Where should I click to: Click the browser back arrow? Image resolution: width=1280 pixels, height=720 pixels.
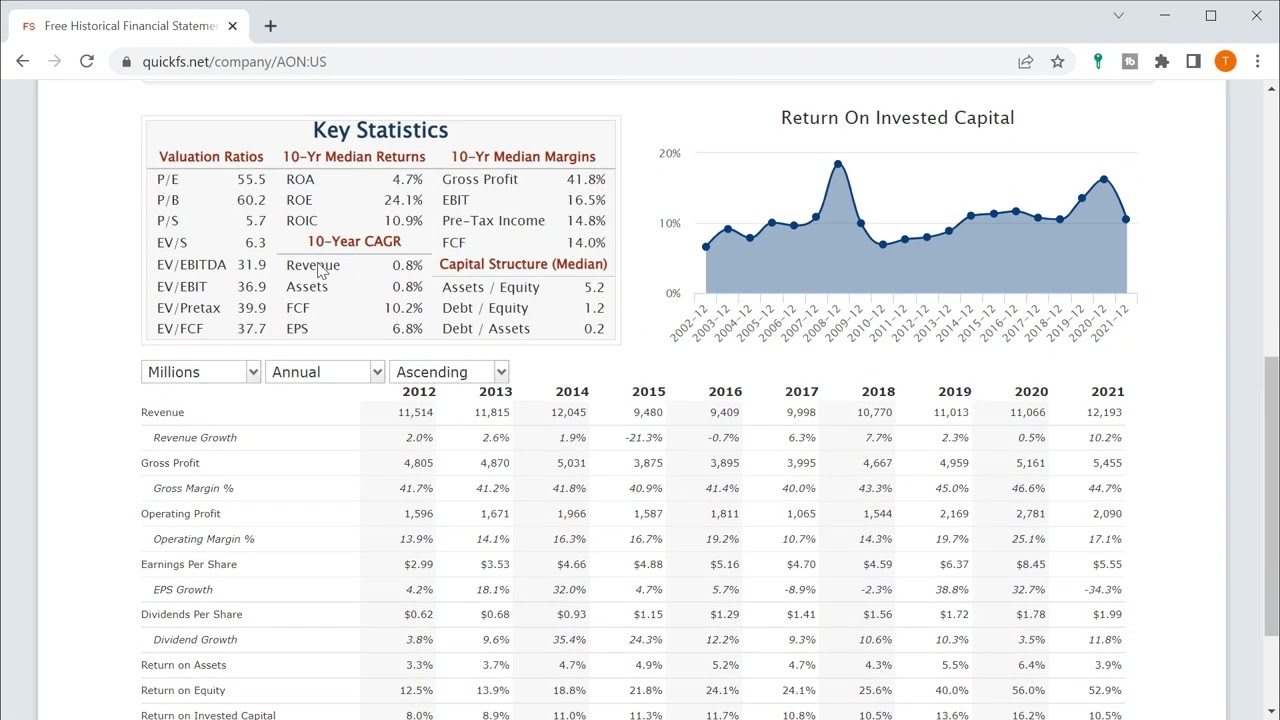22,61
